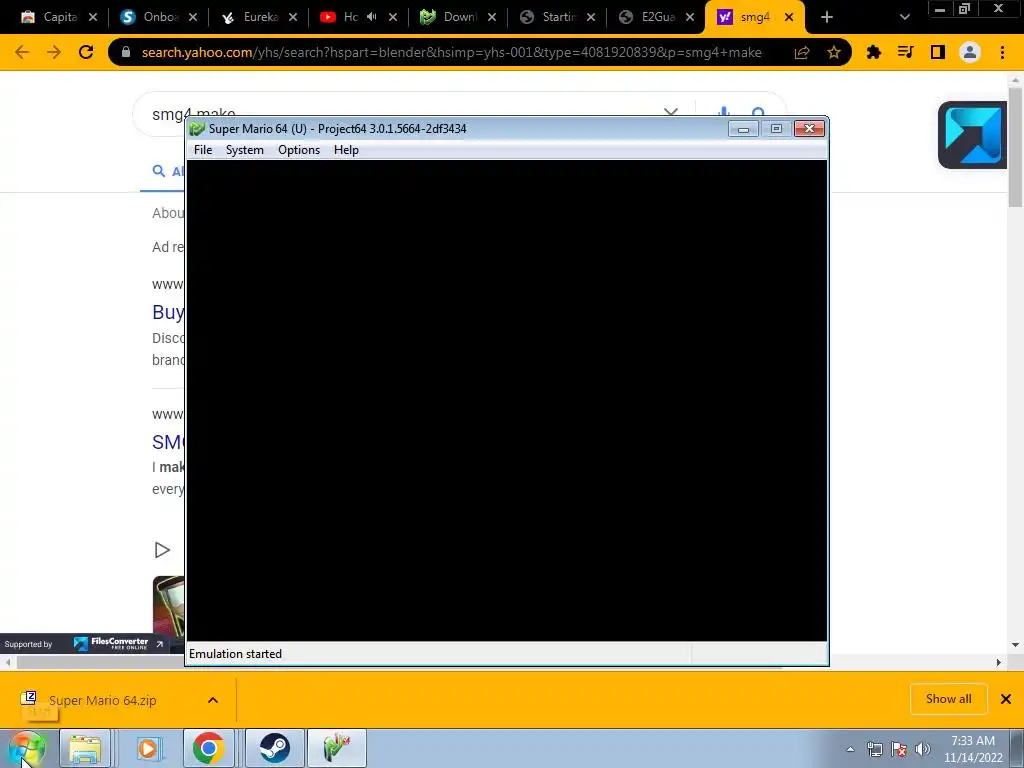This screenshot has width=1024, height=768.
Task: Click the taskbar clock and date
Action: tap(973, 749)
